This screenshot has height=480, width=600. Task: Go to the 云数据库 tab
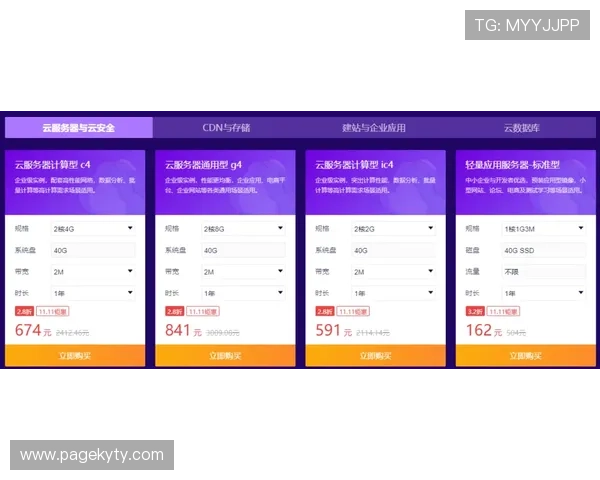(x=522, y=127)
